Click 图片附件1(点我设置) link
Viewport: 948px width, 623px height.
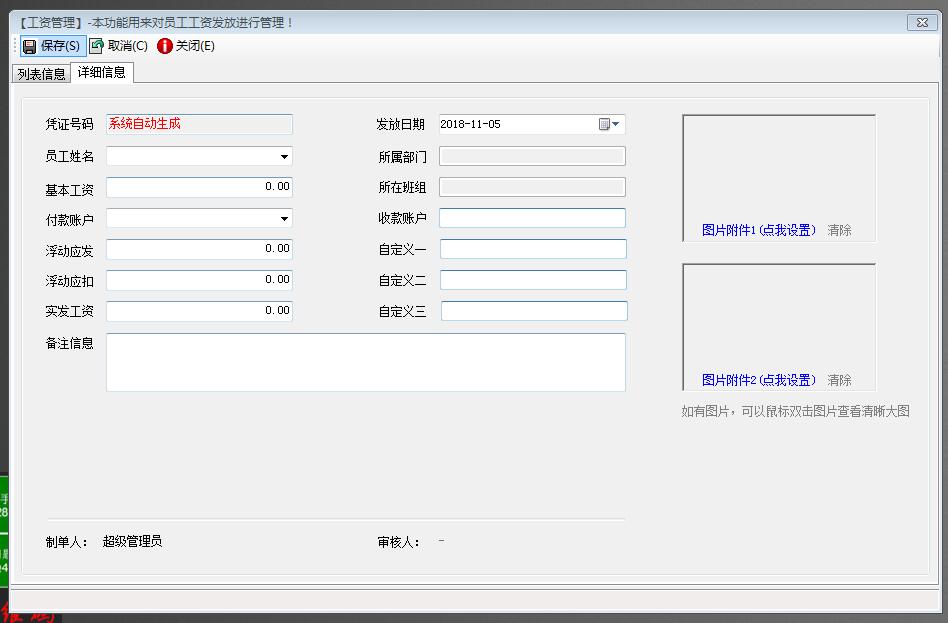coord(759,230)
